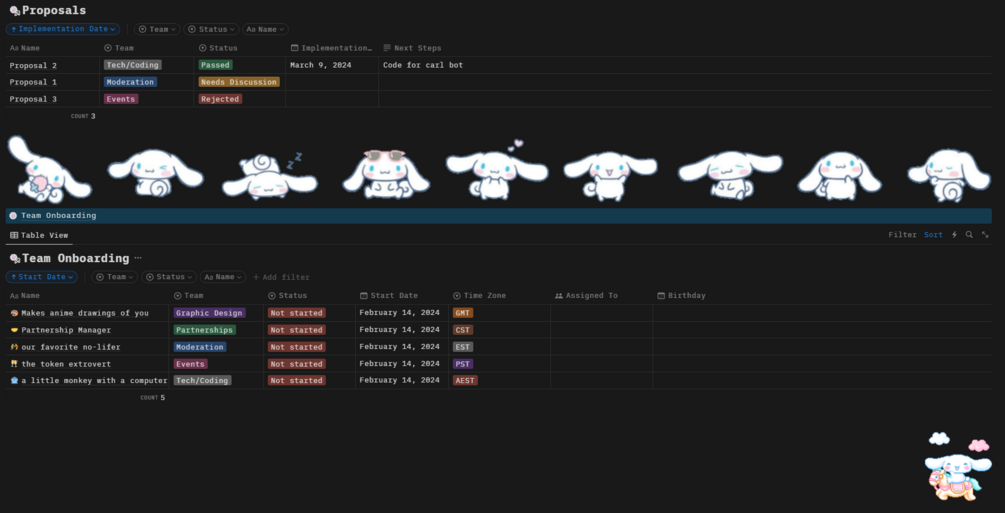Click the EST time zone tag
1005x513 pixels.
point(463,347)
